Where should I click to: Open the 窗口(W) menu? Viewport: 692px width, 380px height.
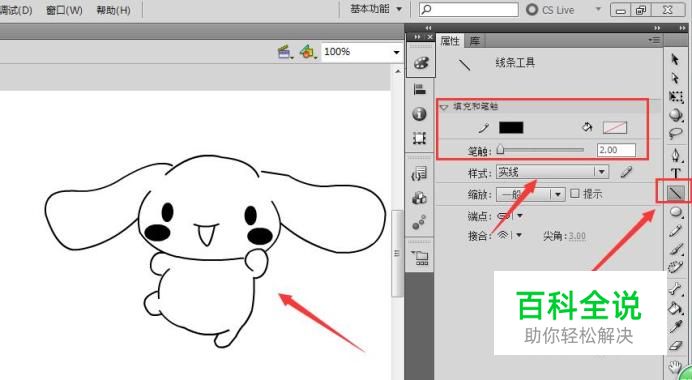64,10
